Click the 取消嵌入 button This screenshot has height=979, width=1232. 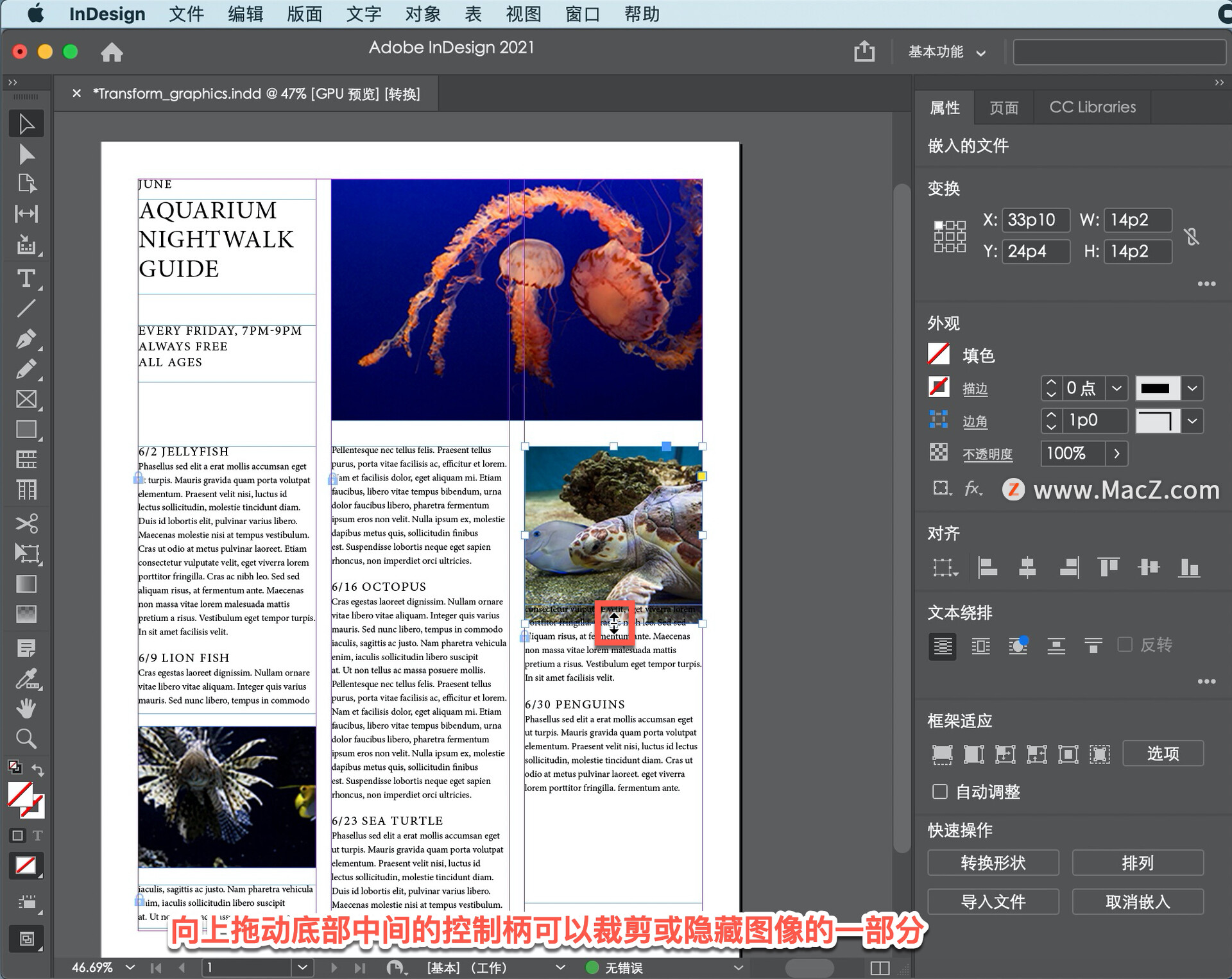1137,901
